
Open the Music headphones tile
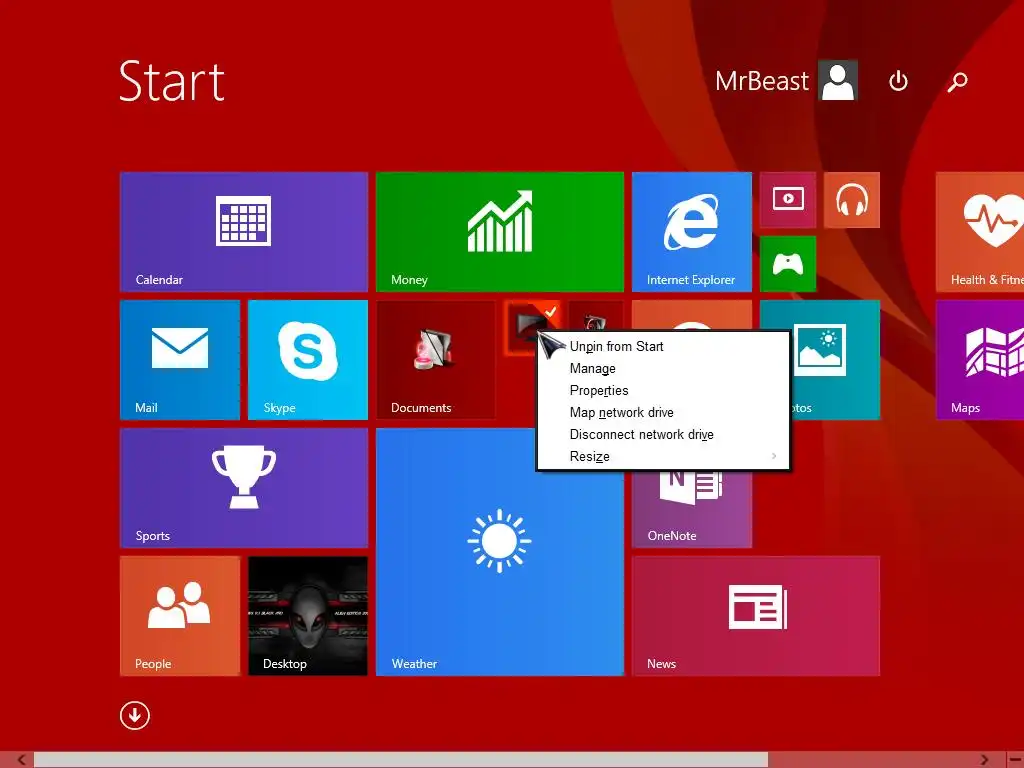(x=852, y=200)
